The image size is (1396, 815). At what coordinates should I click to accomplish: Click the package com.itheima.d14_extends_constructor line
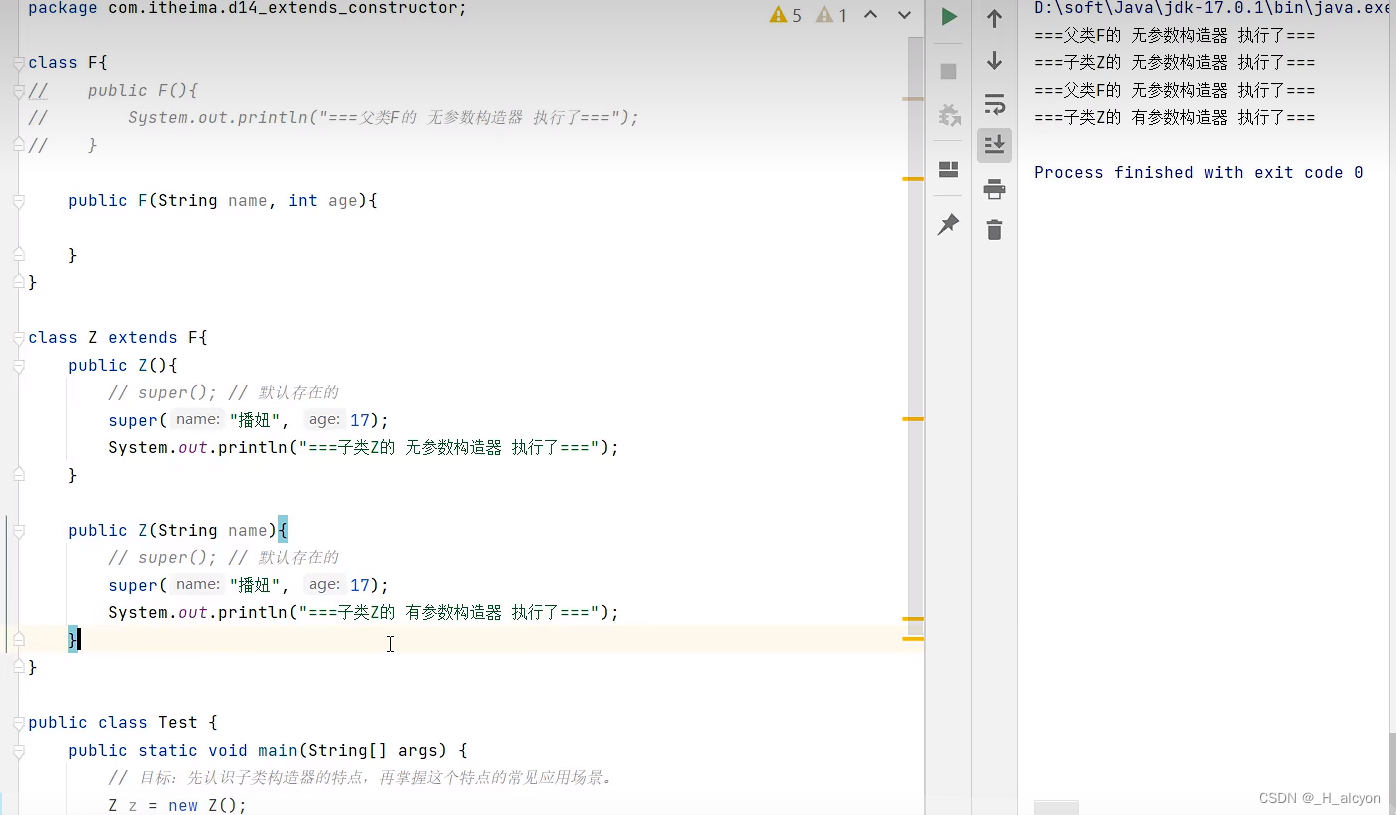tap(247, 9)
